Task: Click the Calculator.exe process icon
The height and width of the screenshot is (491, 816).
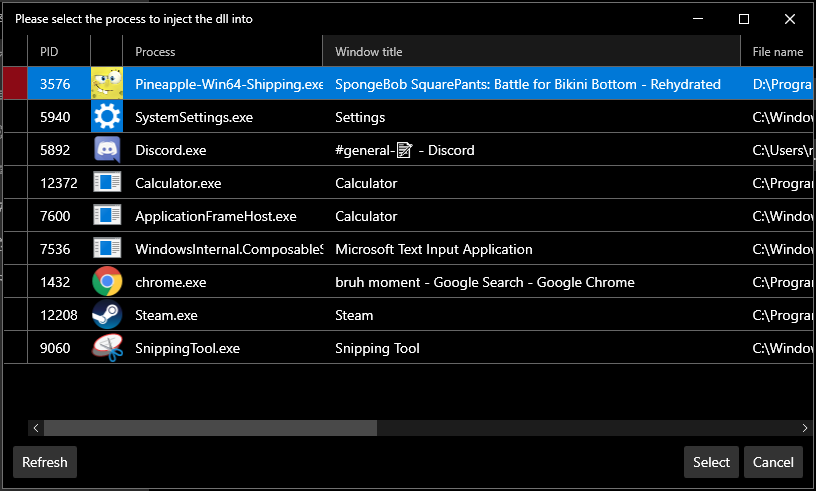Action: (107, 183)
